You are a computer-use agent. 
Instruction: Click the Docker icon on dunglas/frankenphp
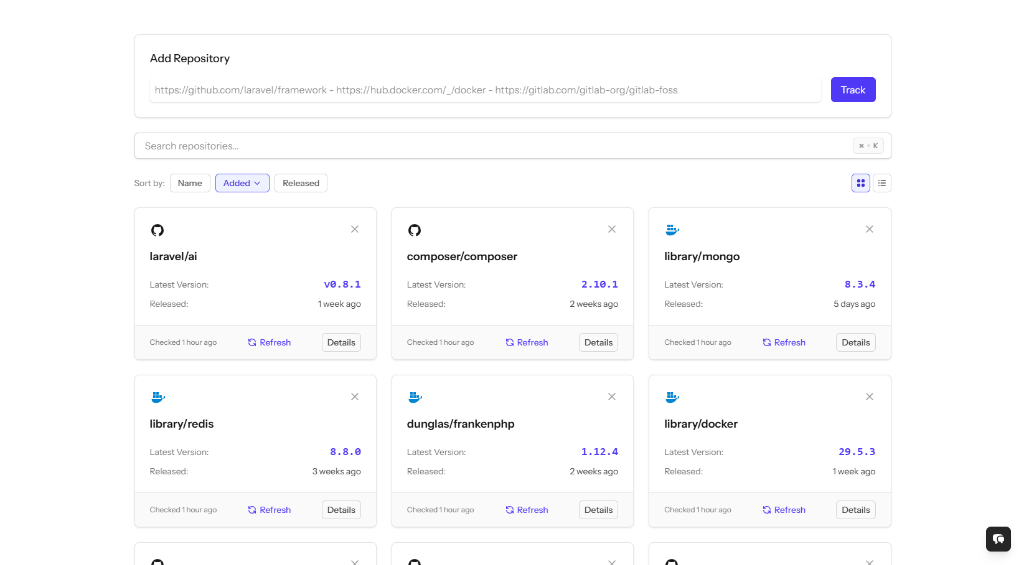coord(415,397)
